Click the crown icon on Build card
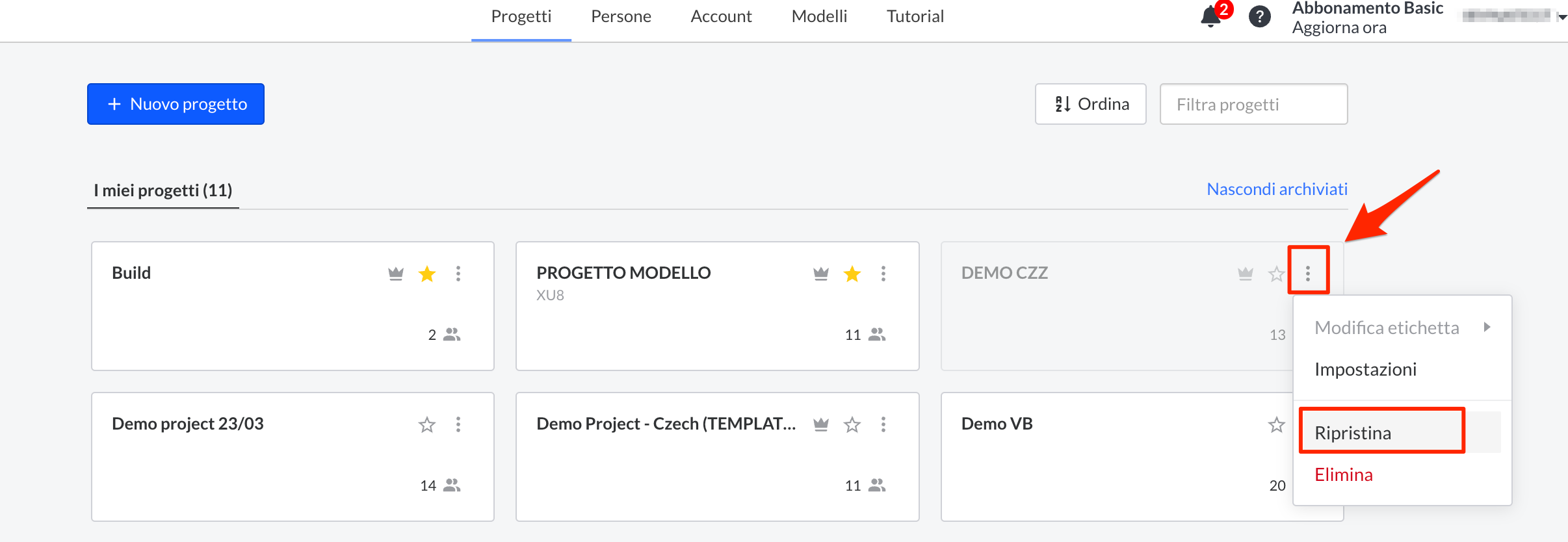The image size is (1568, 542). [x=396, y=274]
